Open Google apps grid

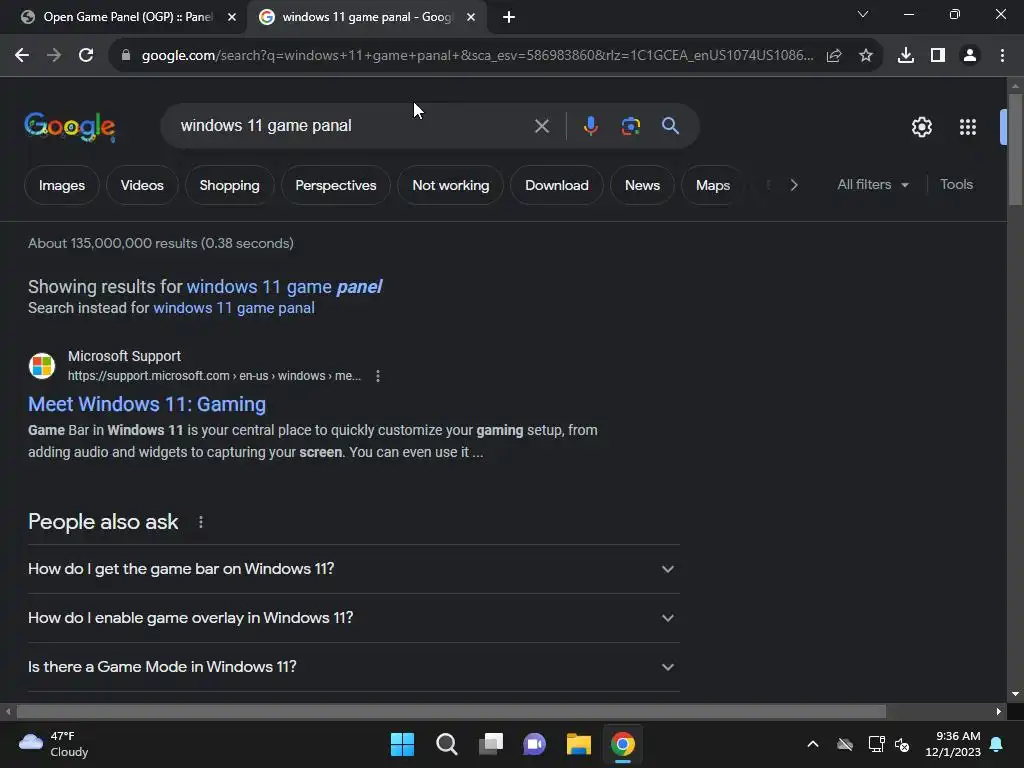pos(968,127)
